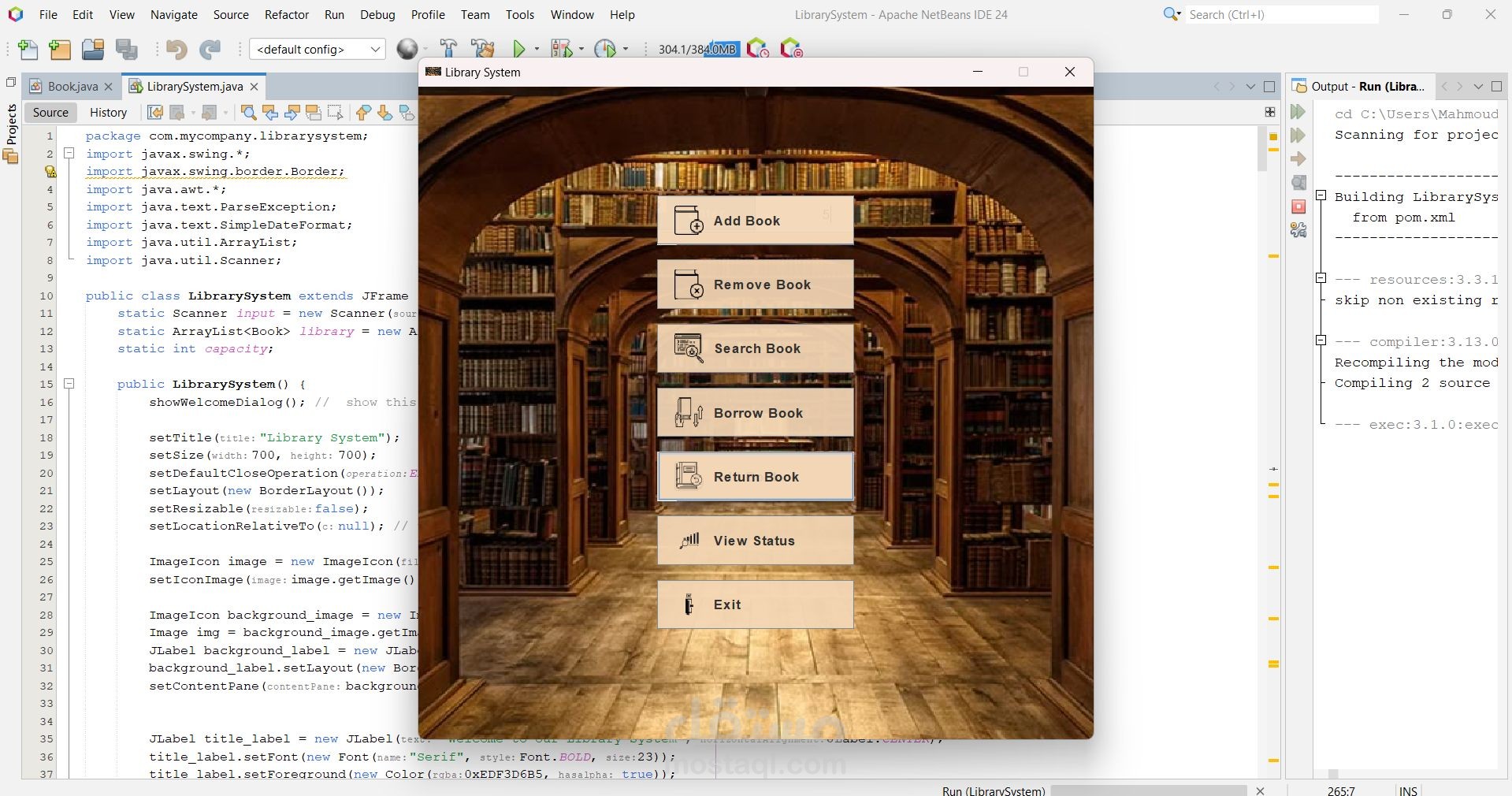
Task: Click the Return Book button
Action: tap(756, 477)
